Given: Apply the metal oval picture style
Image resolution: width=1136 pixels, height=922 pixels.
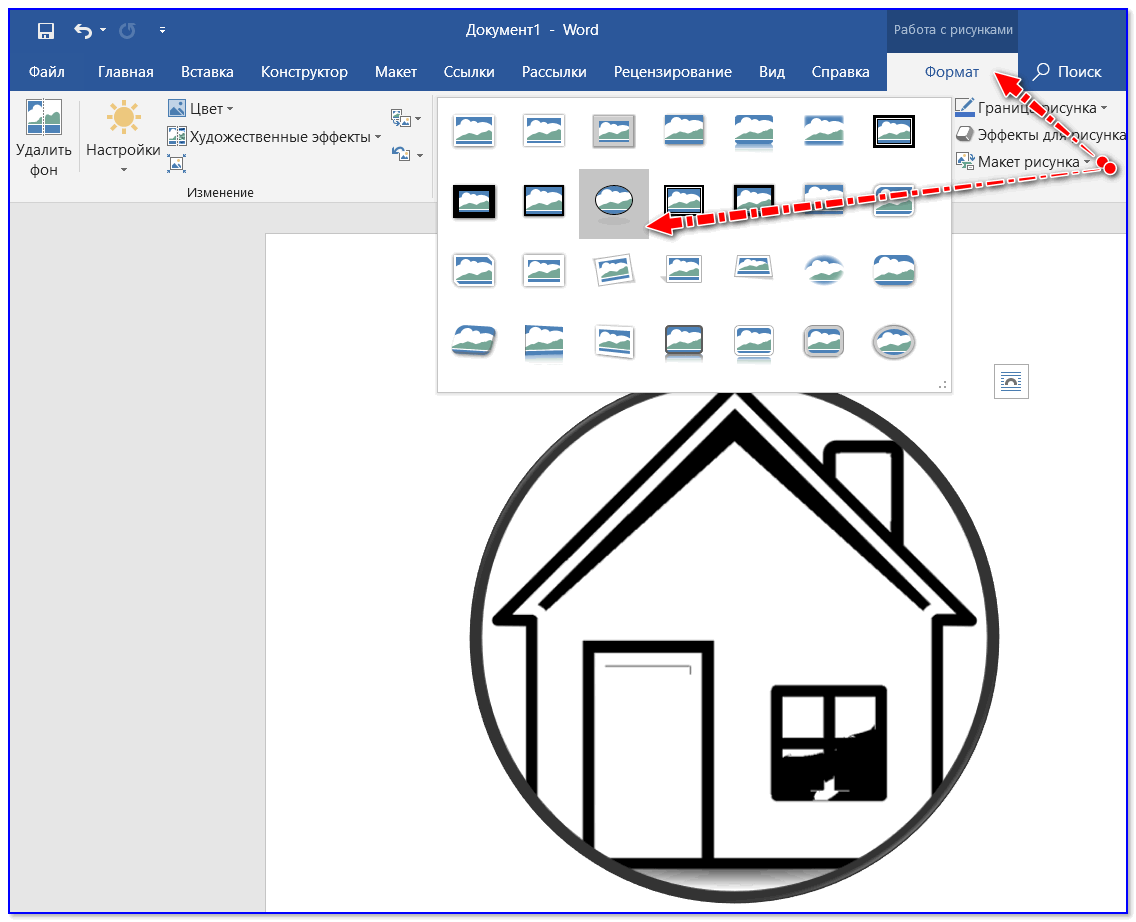Looking at the screenshot, I should (x=893, y=341).
